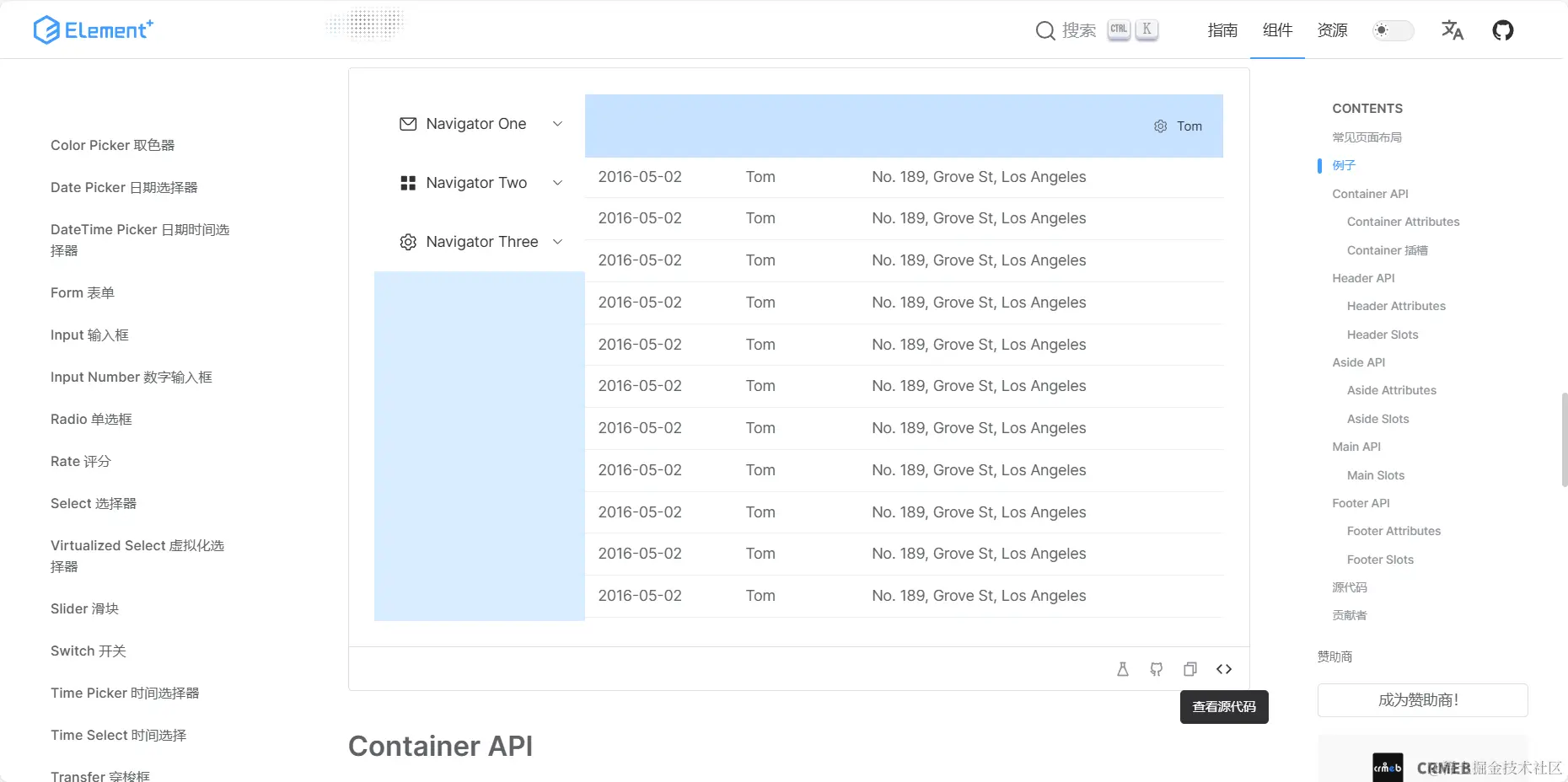Open the 资源 resources tab
The image size is (1568, 782).
click(x=1332, y=30)
